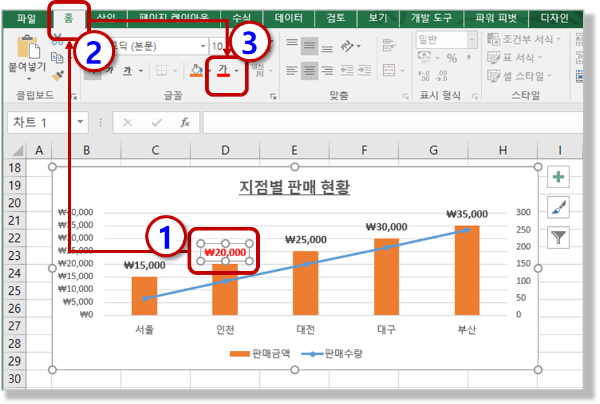600x404 pixels.
Task: Click the Copy icon in the clipboard group
Action: (x=57, y=58)
